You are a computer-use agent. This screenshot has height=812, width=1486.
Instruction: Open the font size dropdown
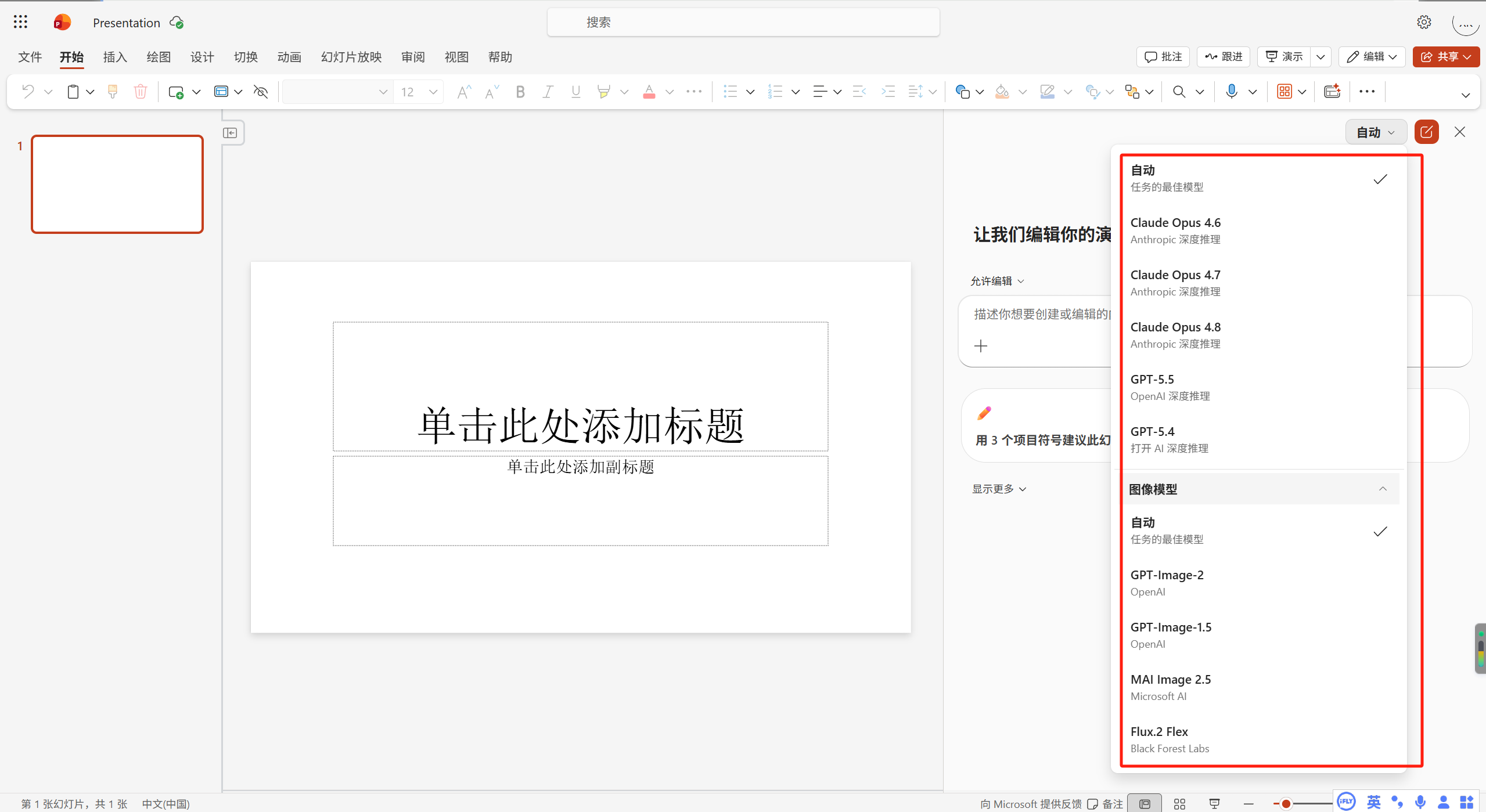(x=433, y=92)
